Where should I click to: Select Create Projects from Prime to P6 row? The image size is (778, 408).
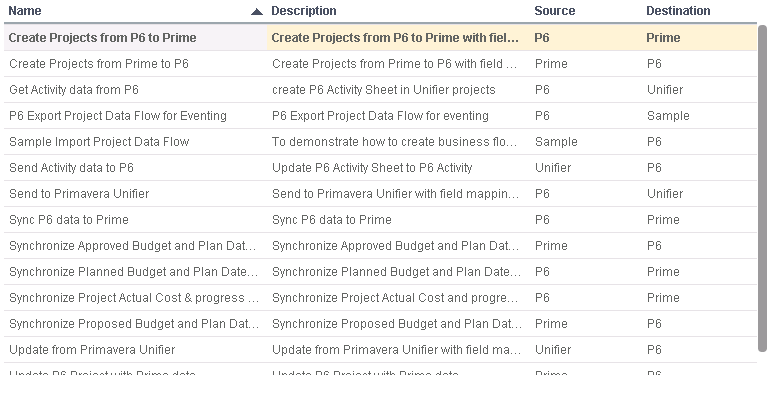pos(98,64)
